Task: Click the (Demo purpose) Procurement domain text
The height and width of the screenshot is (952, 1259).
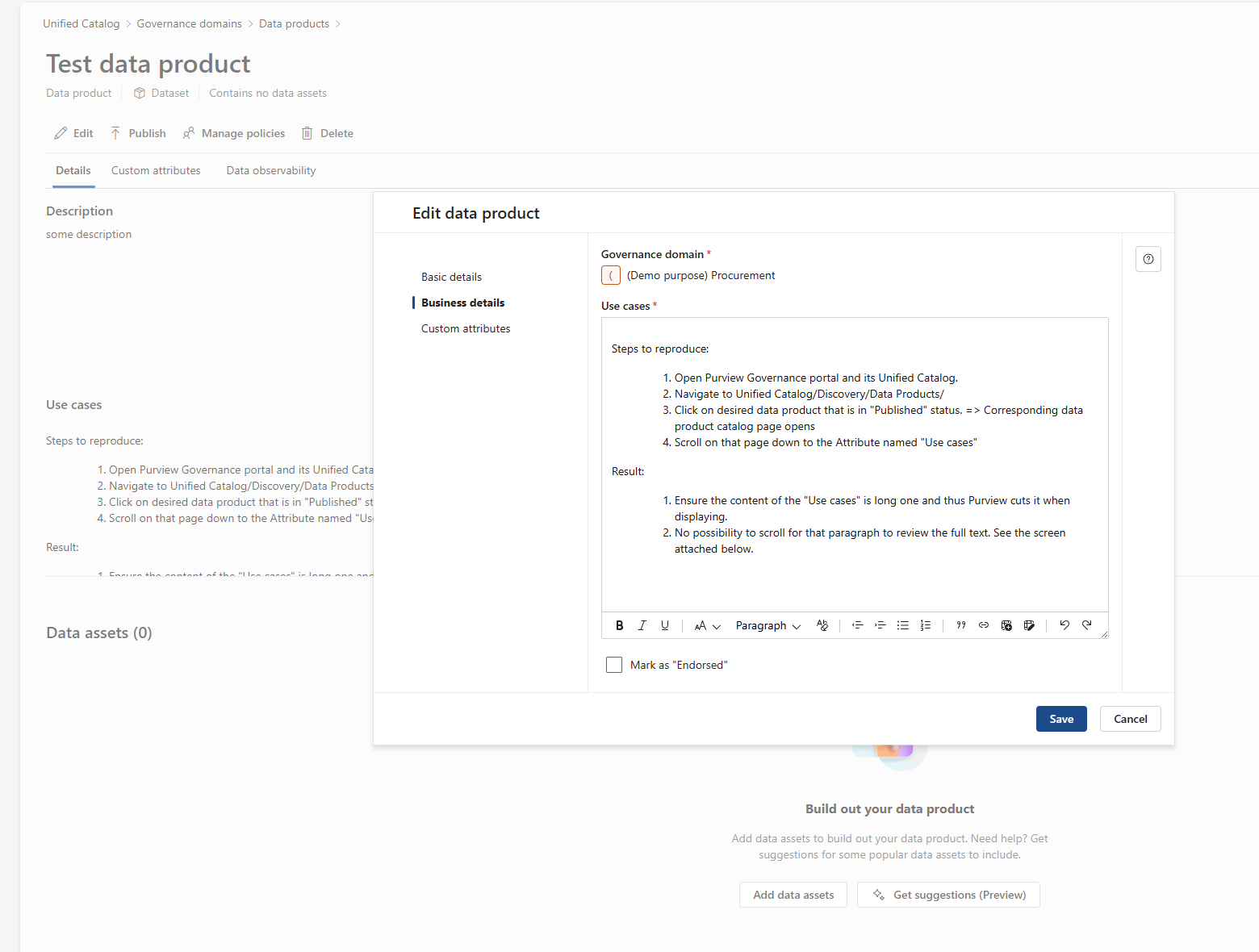Action: tap(701, 275)
